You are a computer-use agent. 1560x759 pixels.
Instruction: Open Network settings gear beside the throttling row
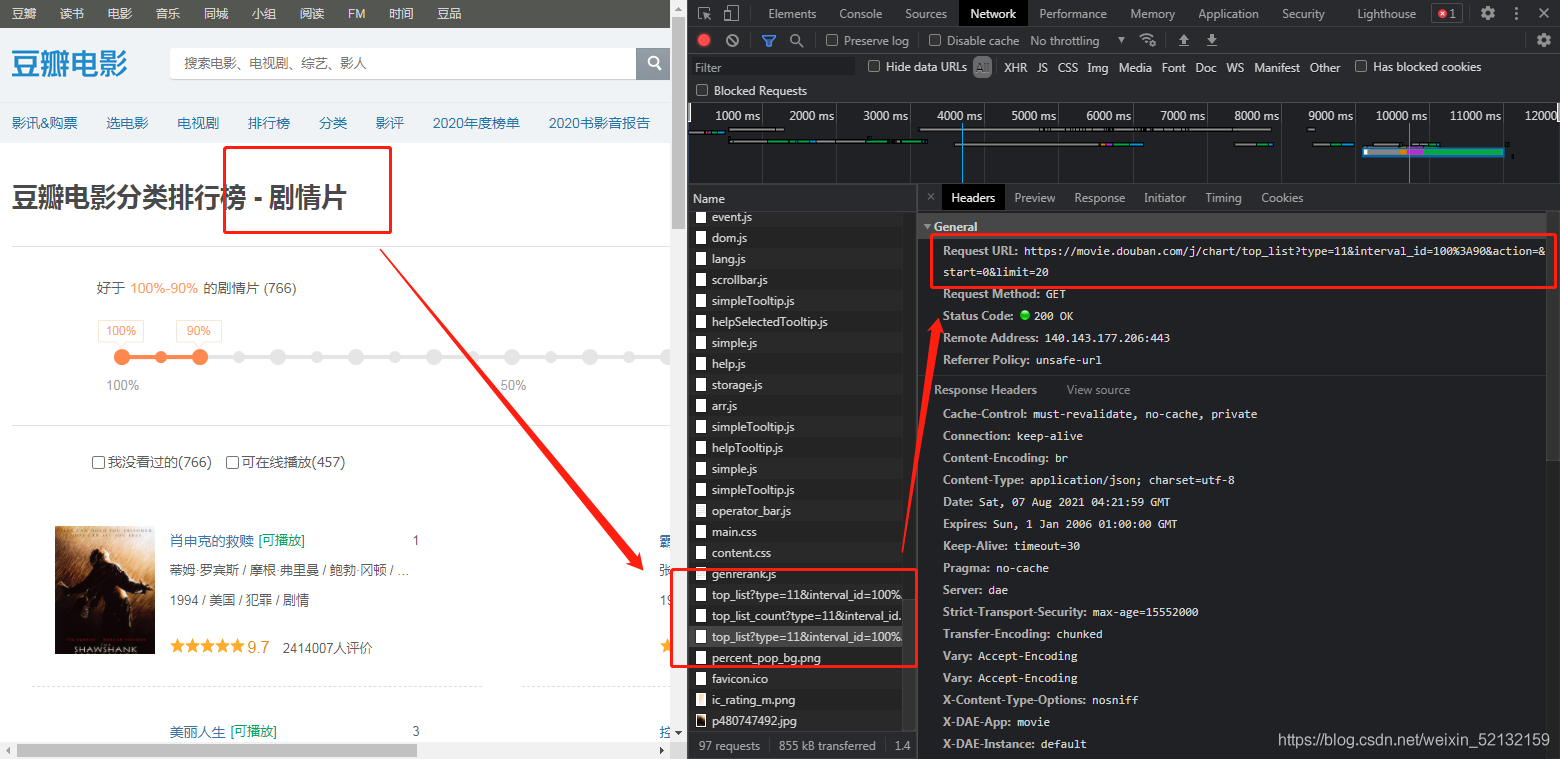pos(1544,40)
